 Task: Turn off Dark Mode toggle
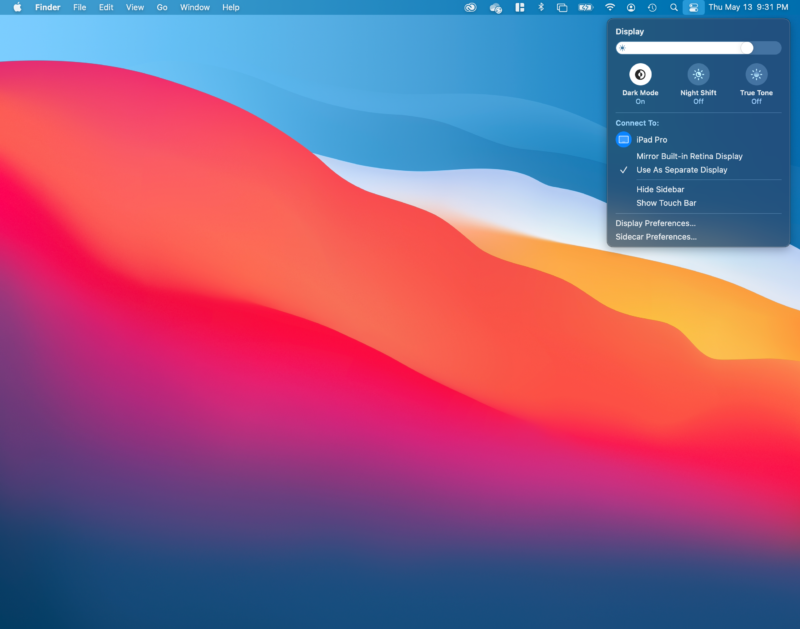point(640,74)
